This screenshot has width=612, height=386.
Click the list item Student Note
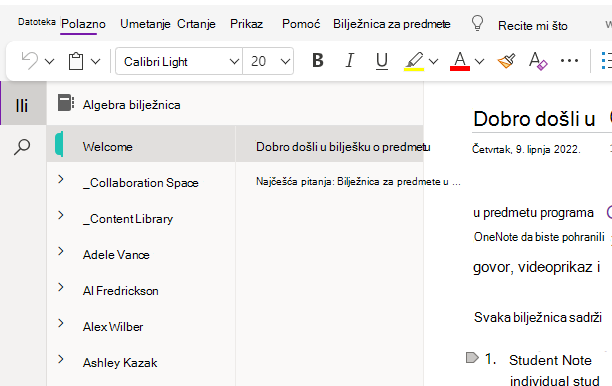550,360
